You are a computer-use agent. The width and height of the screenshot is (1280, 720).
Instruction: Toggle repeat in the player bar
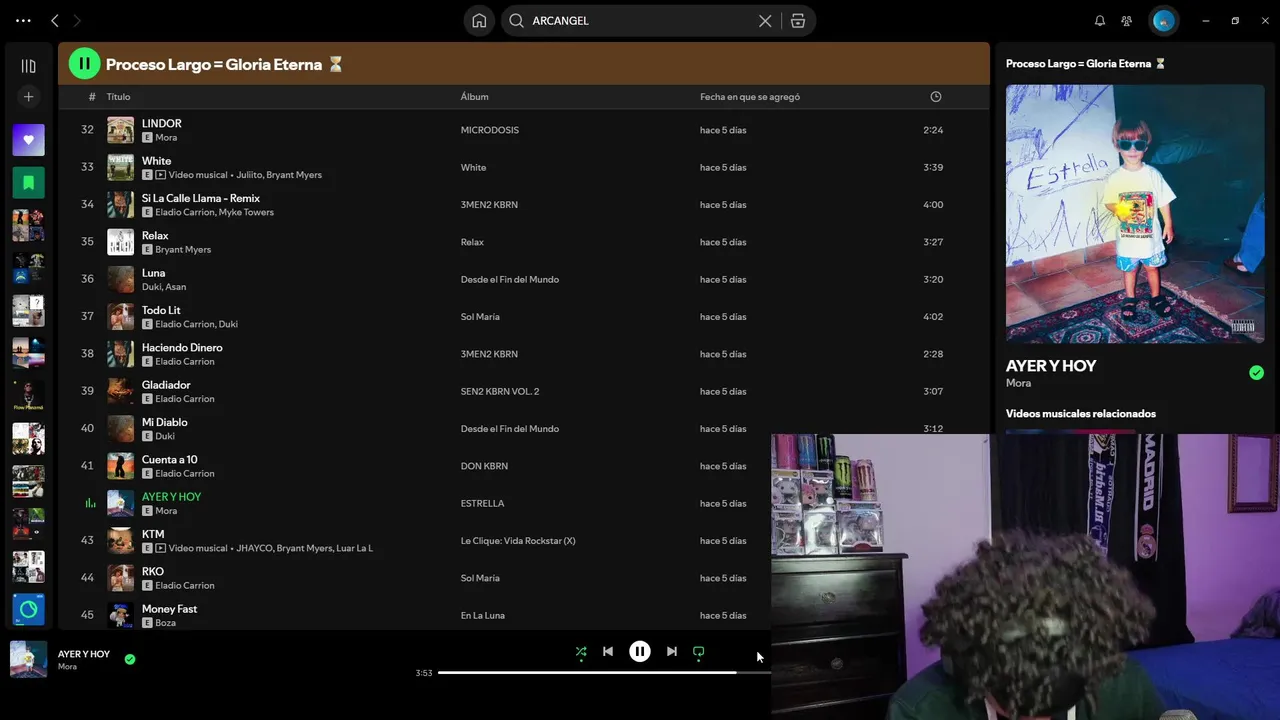699,651
